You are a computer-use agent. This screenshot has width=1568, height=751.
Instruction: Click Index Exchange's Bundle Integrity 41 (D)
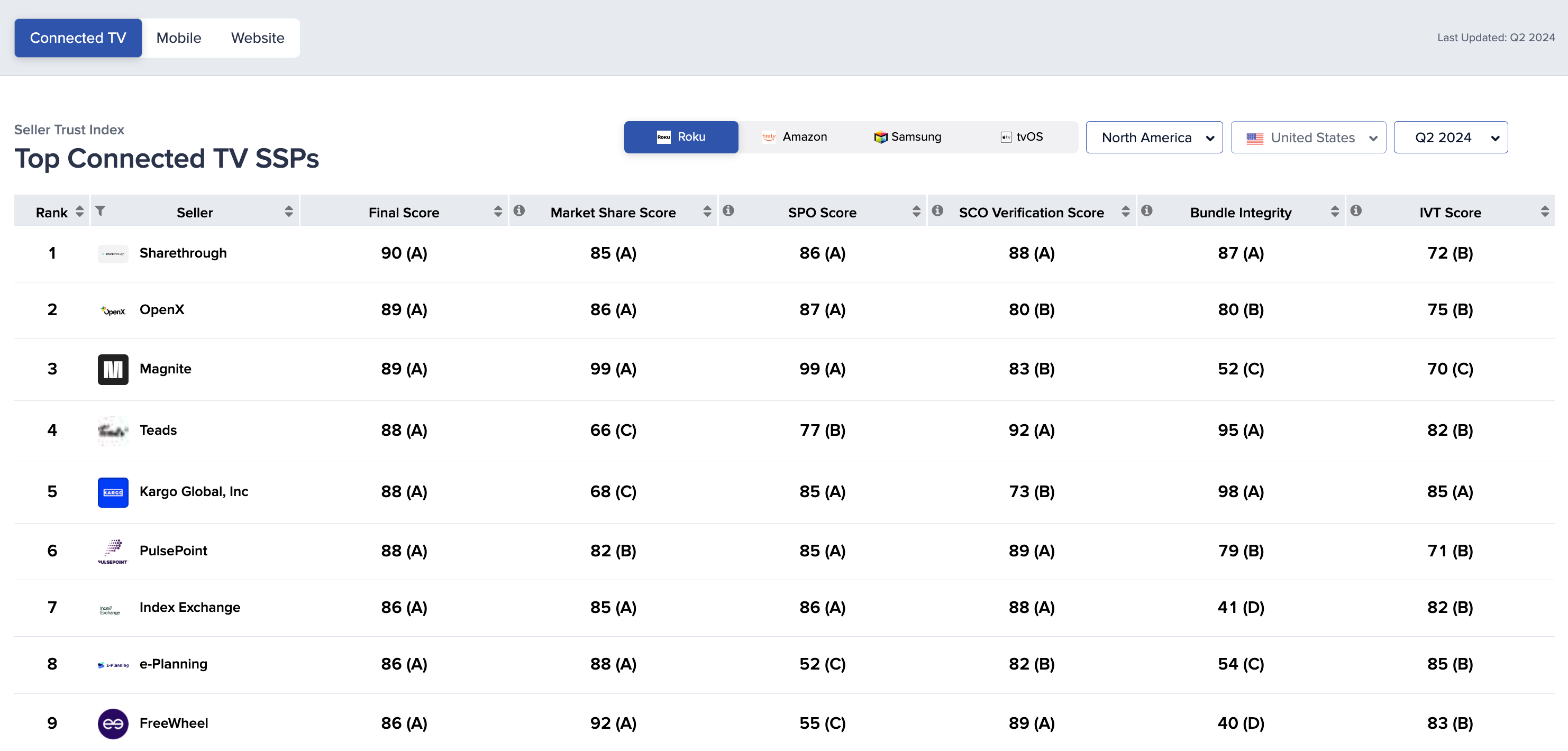click(x=1241, y=607)
